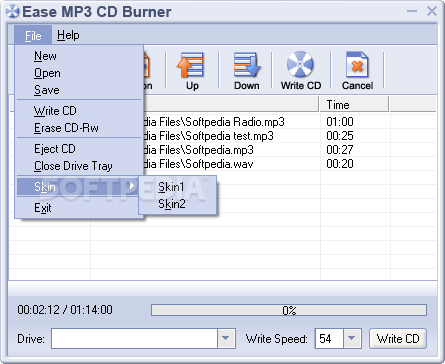
Task: Click the 00:02:12 / 01:14:00 duration readout
Action: [x=65, y=310]
